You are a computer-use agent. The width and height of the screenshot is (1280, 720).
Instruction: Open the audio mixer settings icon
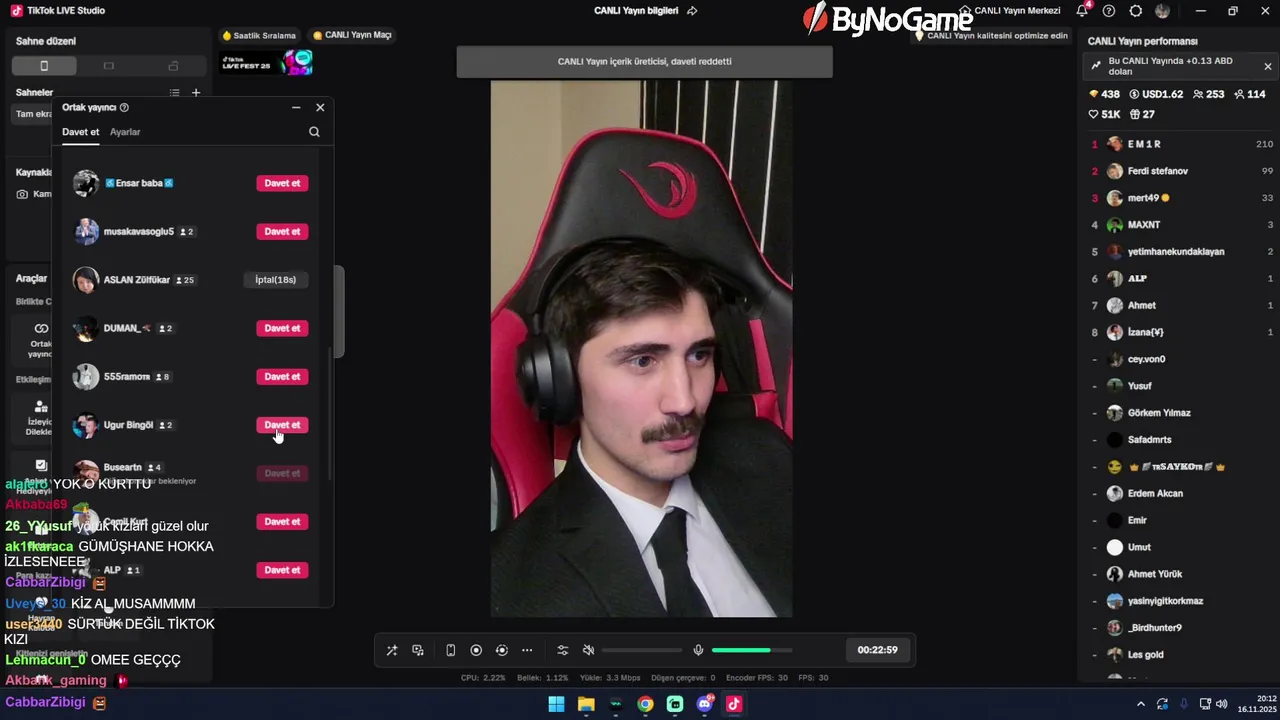pyautogui.click(x=562, y=650)
